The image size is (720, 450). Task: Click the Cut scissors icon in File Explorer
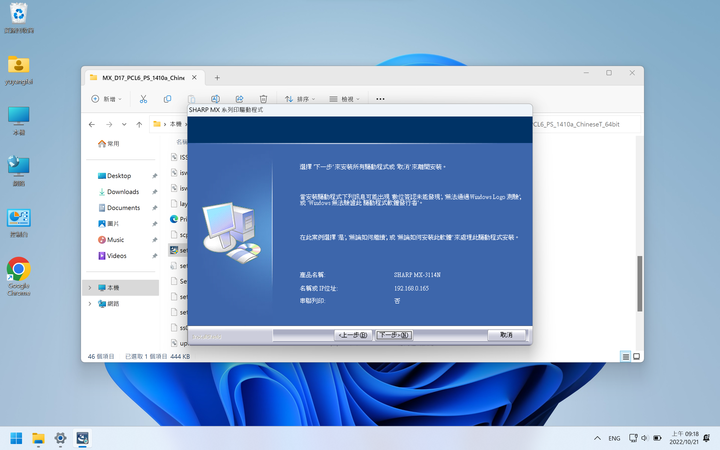coord(143,99)
